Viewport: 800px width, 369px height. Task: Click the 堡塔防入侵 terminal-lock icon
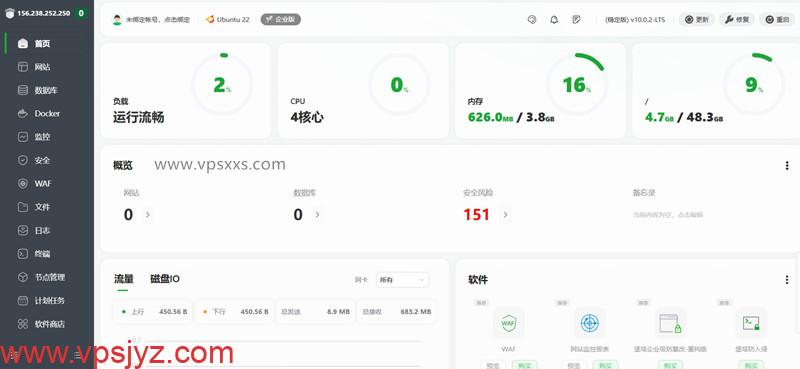click(x=751, y=323)
